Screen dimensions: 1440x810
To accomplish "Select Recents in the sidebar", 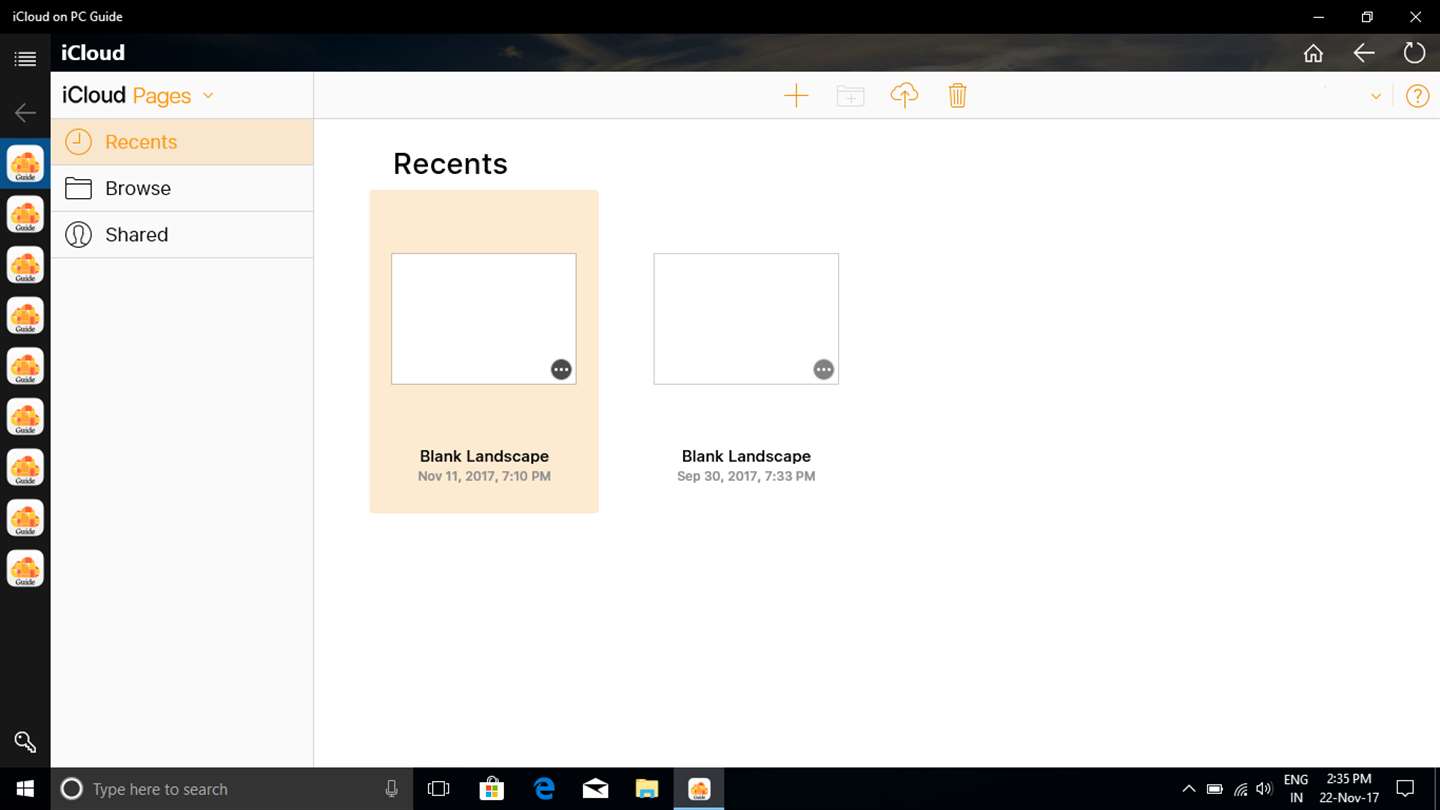I will point(182,142).
